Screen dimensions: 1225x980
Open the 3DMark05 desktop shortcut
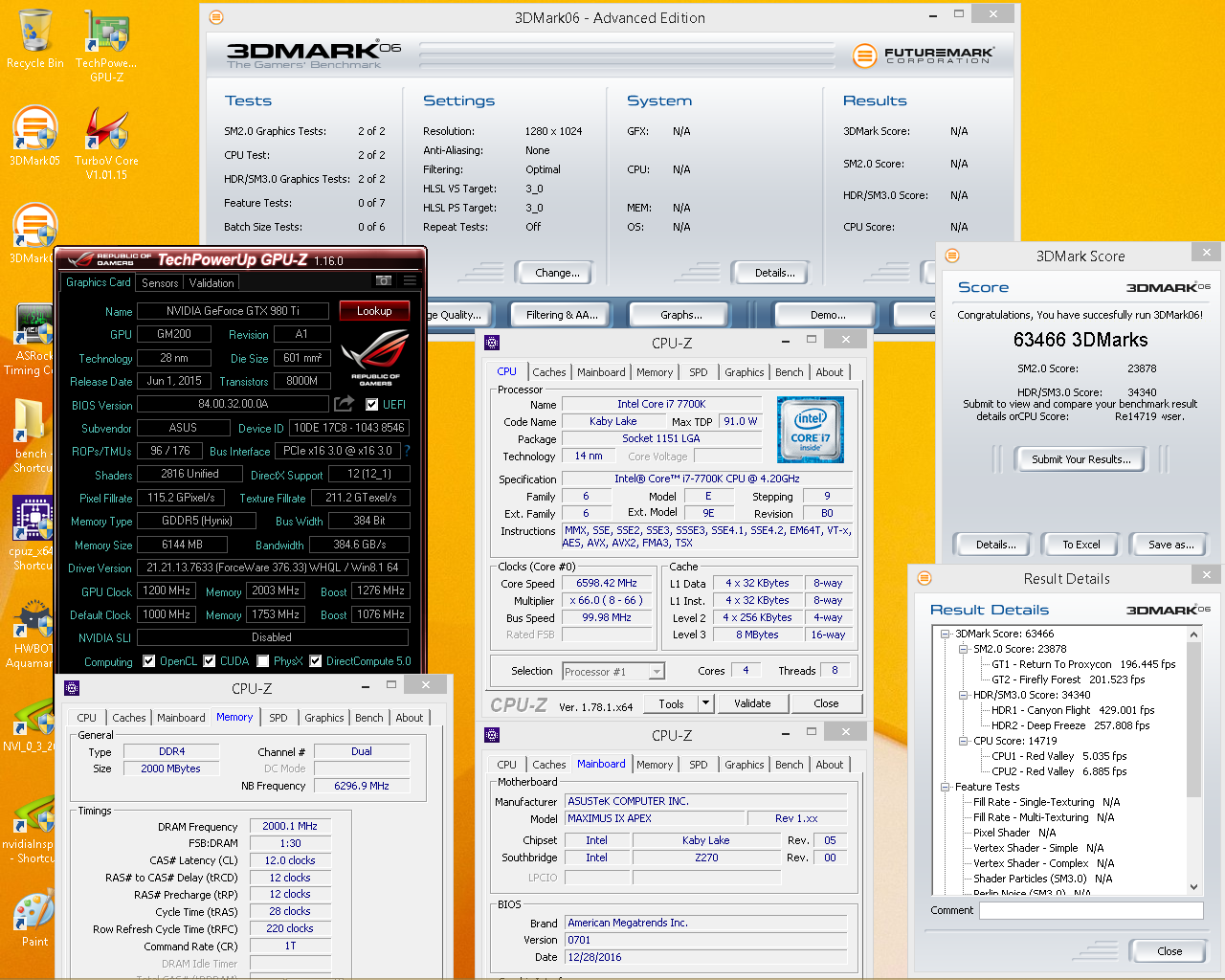(x=34, y=135)
